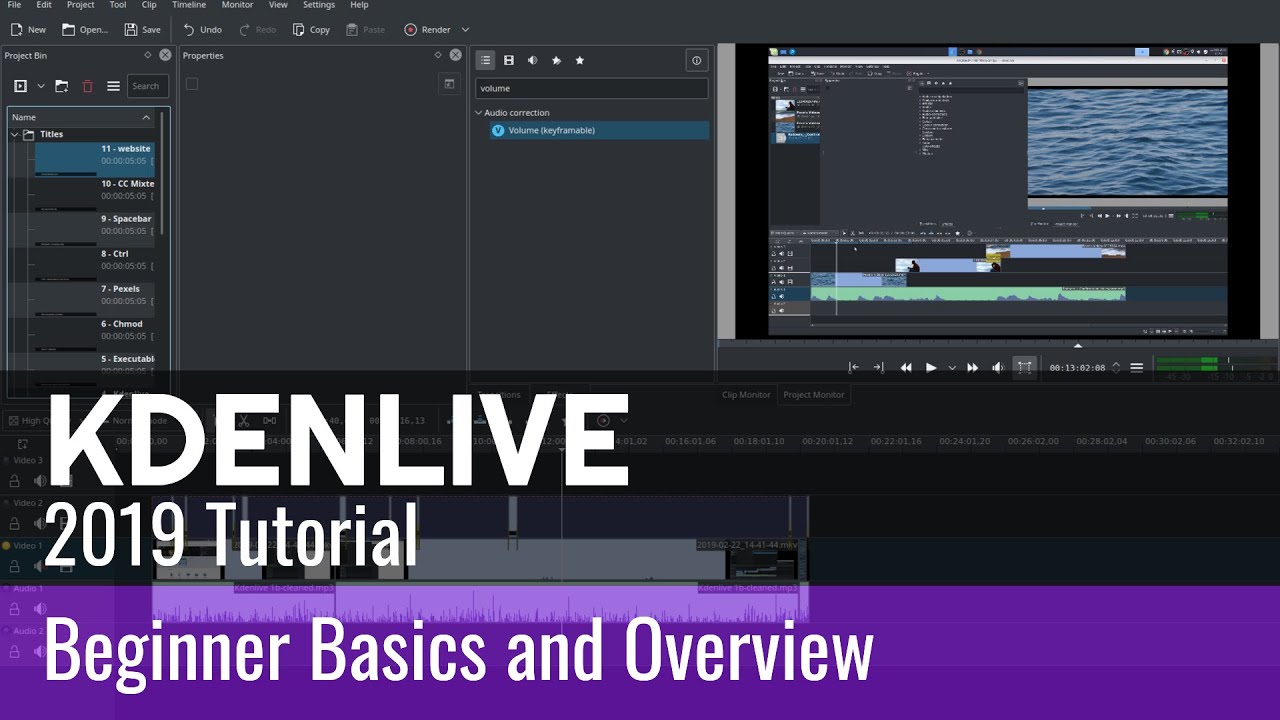The image size is (1280, 720).
Task: Click the New project toolbar icon
Action: coord(28,30)
